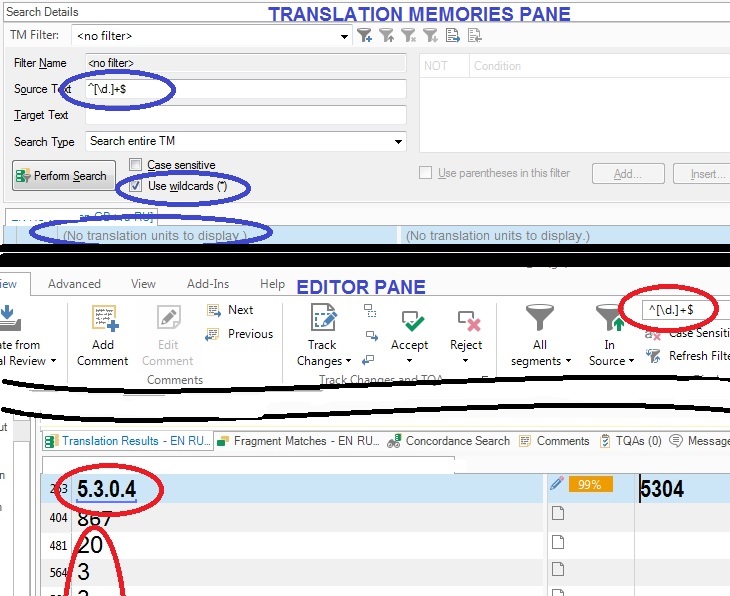Click inside the Target Text field
730x596 pixels.
click(x=246, y=115)
